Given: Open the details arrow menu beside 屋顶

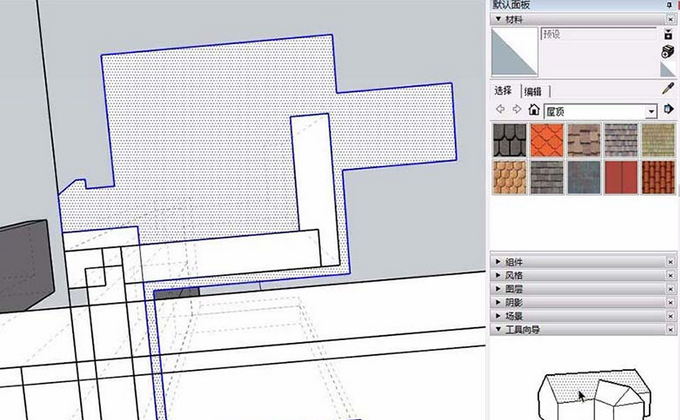Looking at the screenshot, I should (x=668, y=109).
